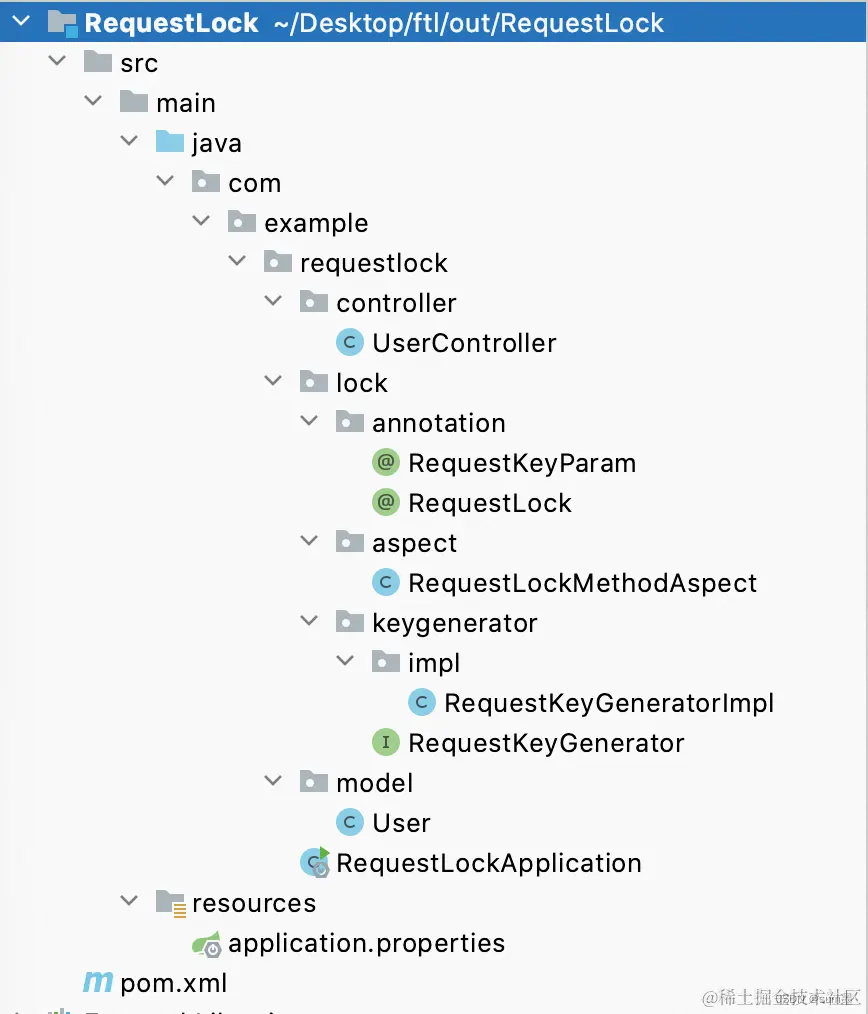Collapse the resources folder arrow
The width and height of the screenshot is (868, 1014).
click(129, 902)
